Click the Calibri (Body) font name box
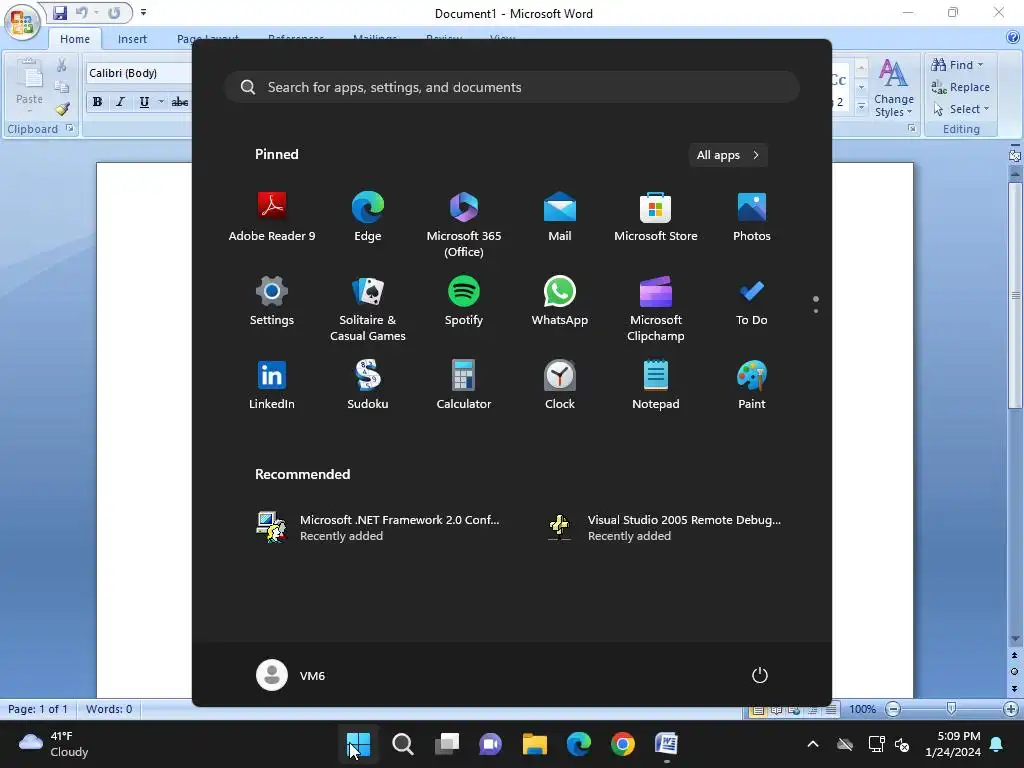 [138, 73]
